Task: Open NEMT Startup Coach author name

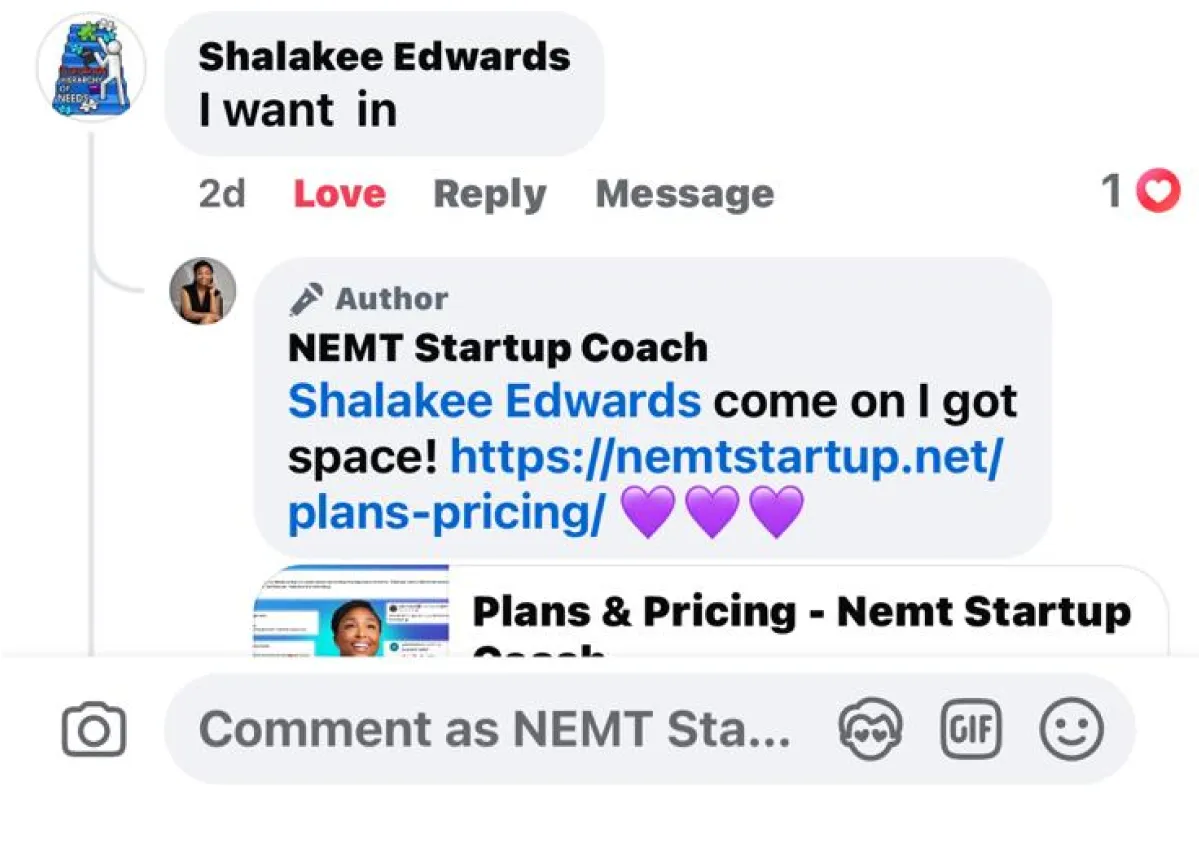Action: click(x=497, y=348)
